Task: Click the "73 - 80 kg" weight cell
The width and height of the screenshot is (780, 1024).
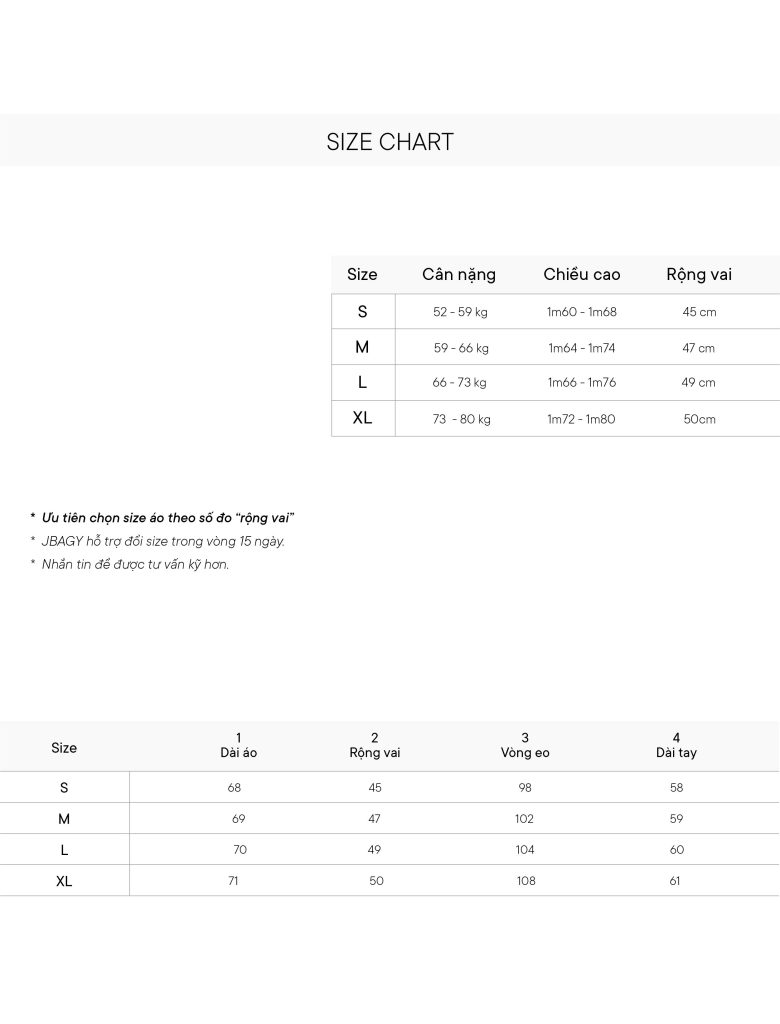Action: coord(461,419)
